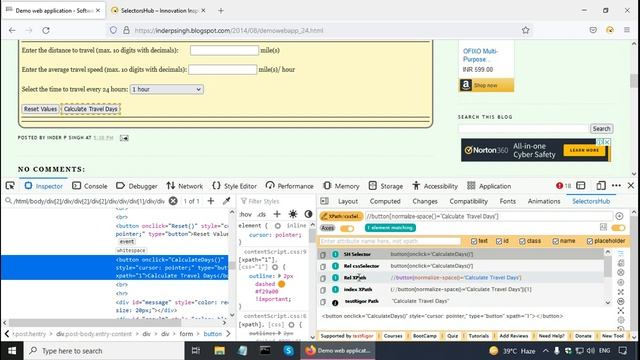This screenshot has height=360, width=640.
Task: Switch to the Console tab
Action: (x=90, y=186)
